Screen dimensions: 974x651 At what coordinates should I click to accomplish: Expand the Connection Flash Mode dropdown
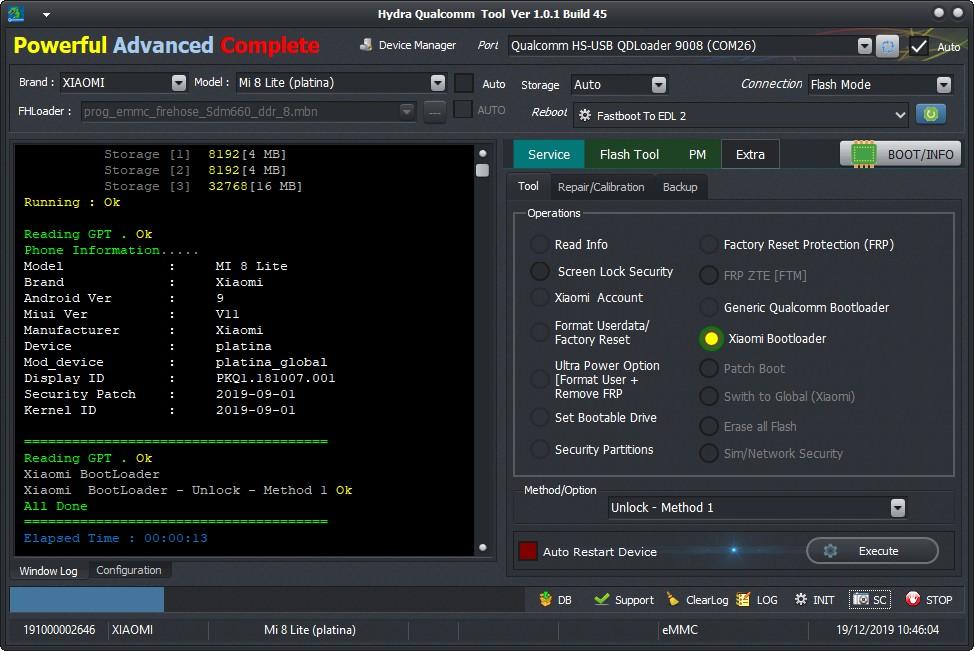click(944, 84)
